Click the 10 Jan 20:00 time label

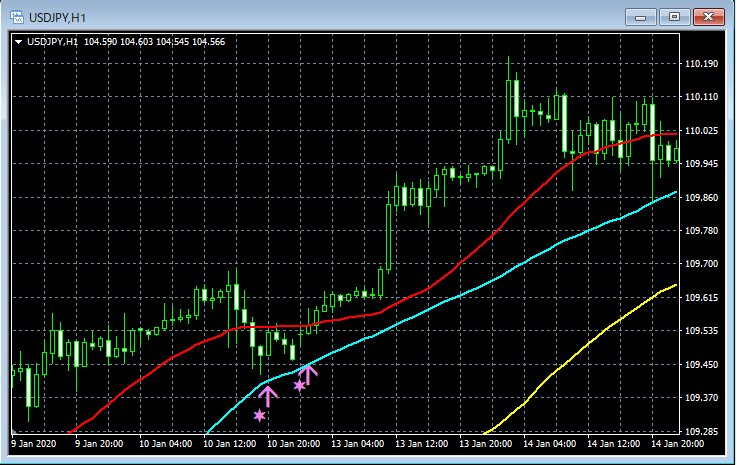(294, 444)
